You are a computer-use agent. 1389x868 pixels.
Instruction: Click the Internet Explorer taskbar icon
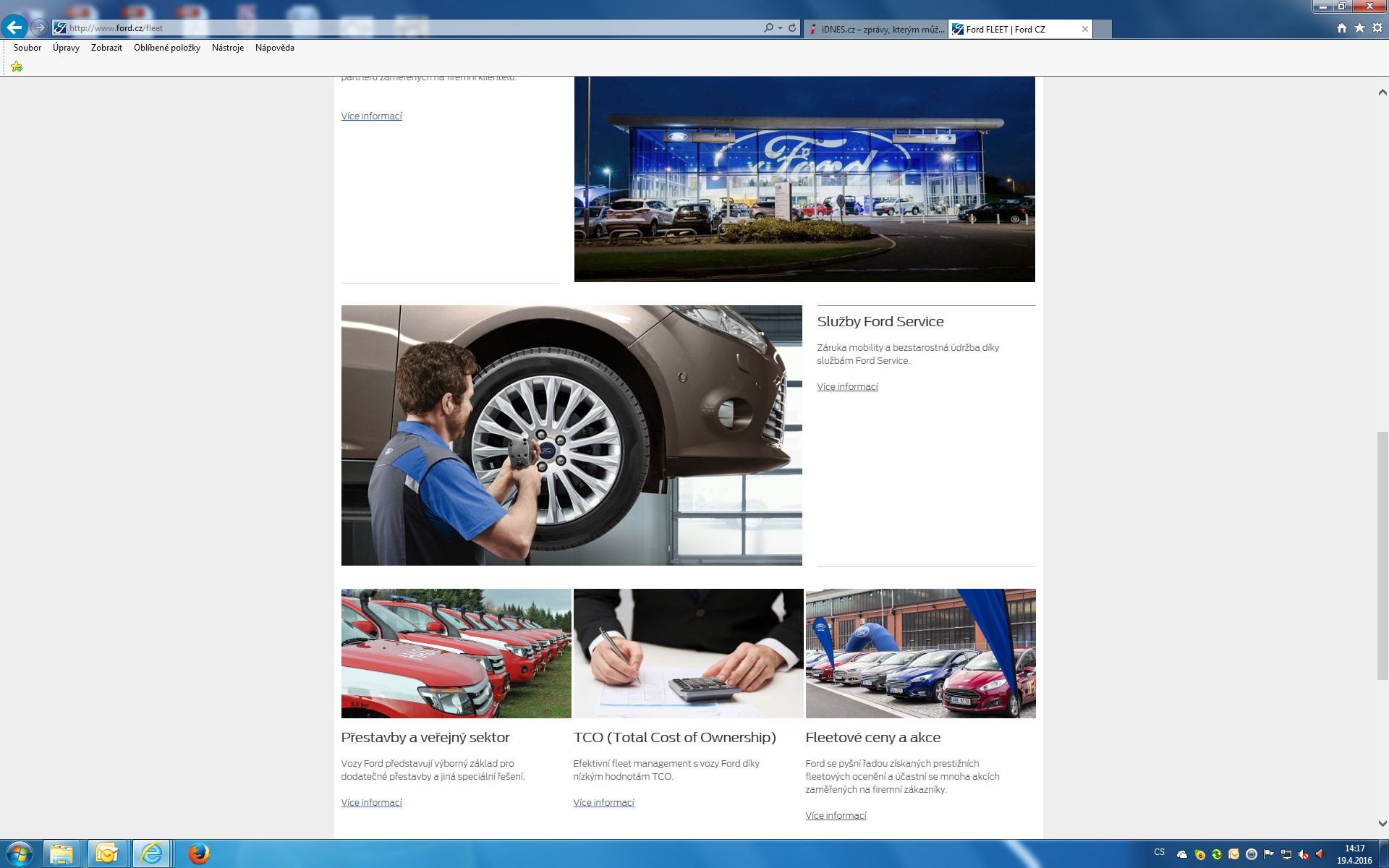click(151, 854)
